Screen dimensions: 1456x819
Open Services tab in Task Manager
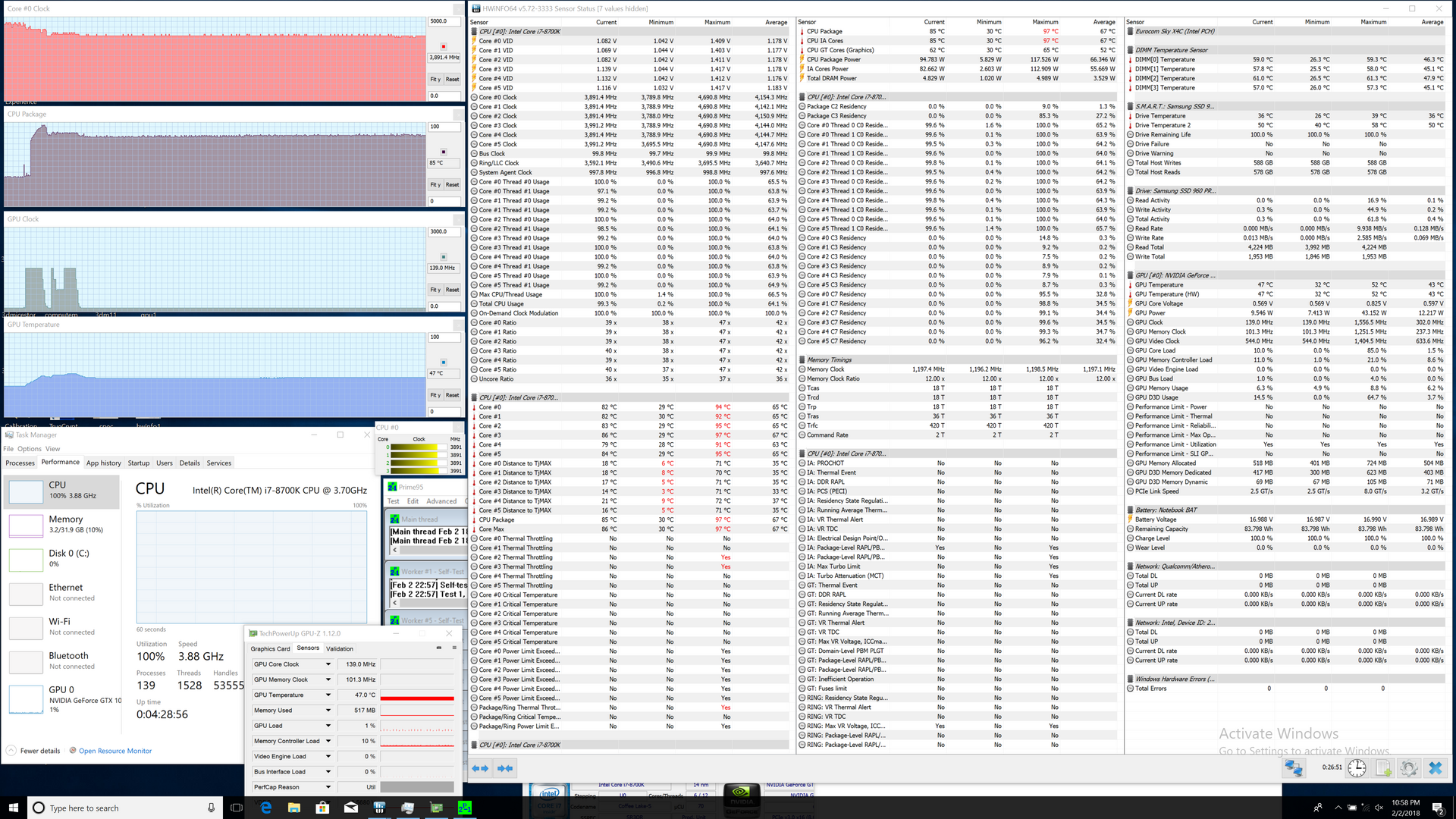pyautogui.click(x=218, y=463)
